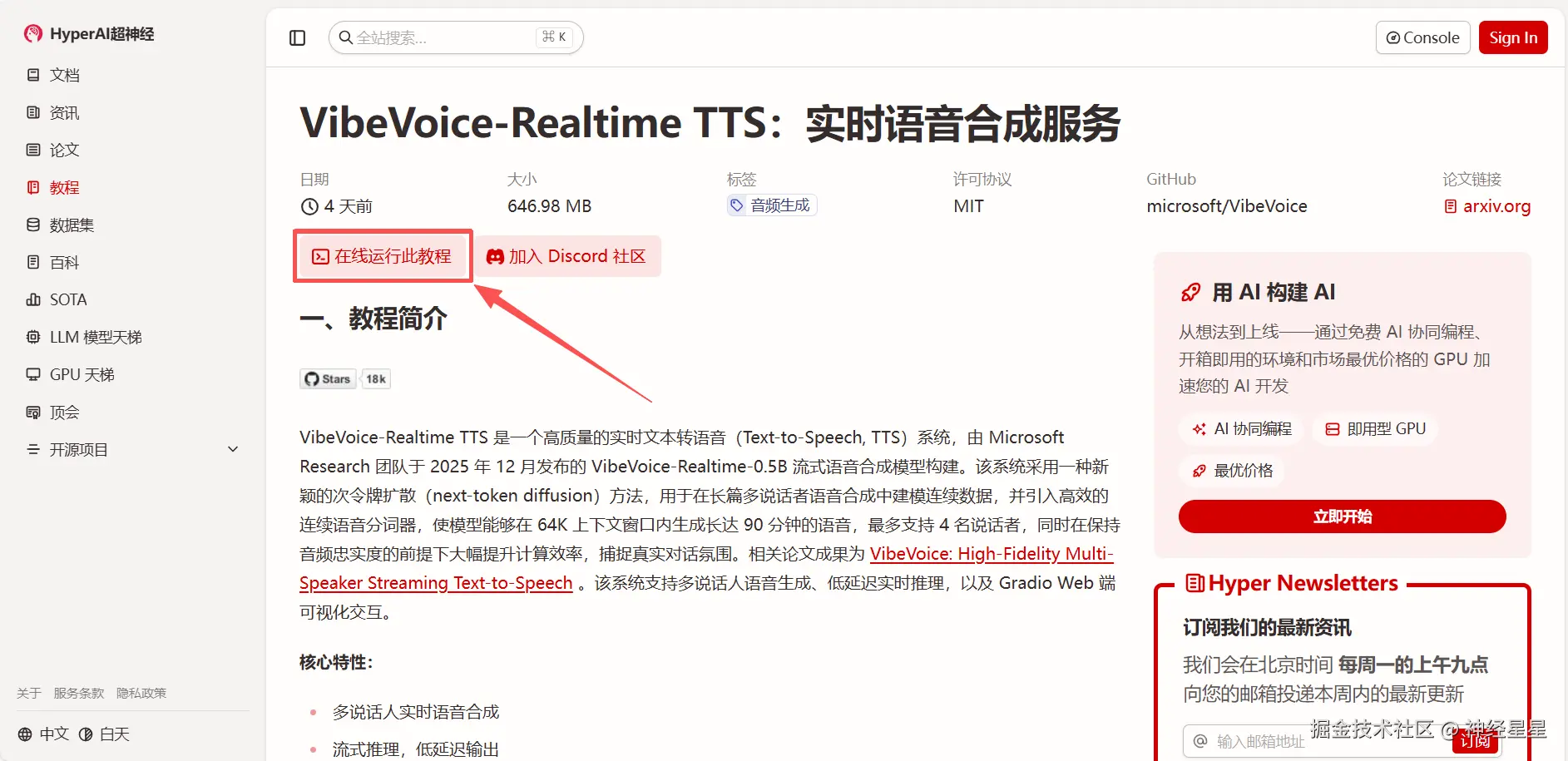Click the search magnifier icon
Viewport: 1568px width, 761px height.
click(346, 37)
